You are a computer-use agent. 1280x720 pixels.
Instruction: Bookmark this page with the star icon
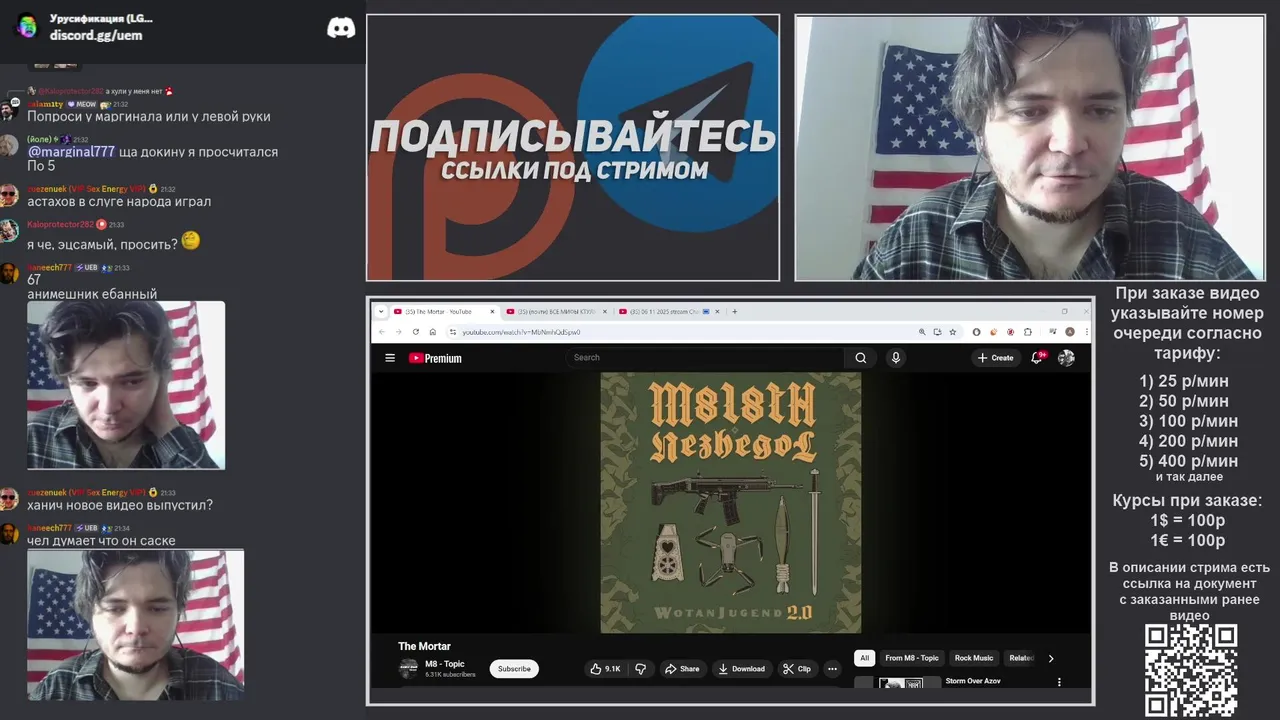(953, 332)
